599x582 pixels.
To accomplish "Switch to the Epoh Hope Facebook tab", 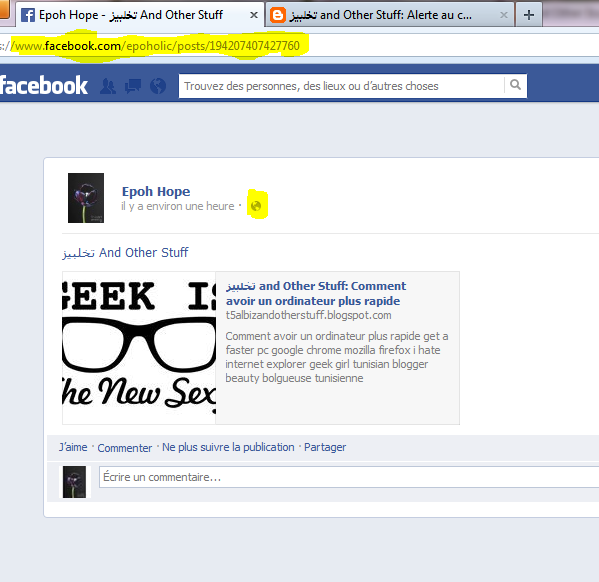I will pyautogui.click(x=139, y=15).
